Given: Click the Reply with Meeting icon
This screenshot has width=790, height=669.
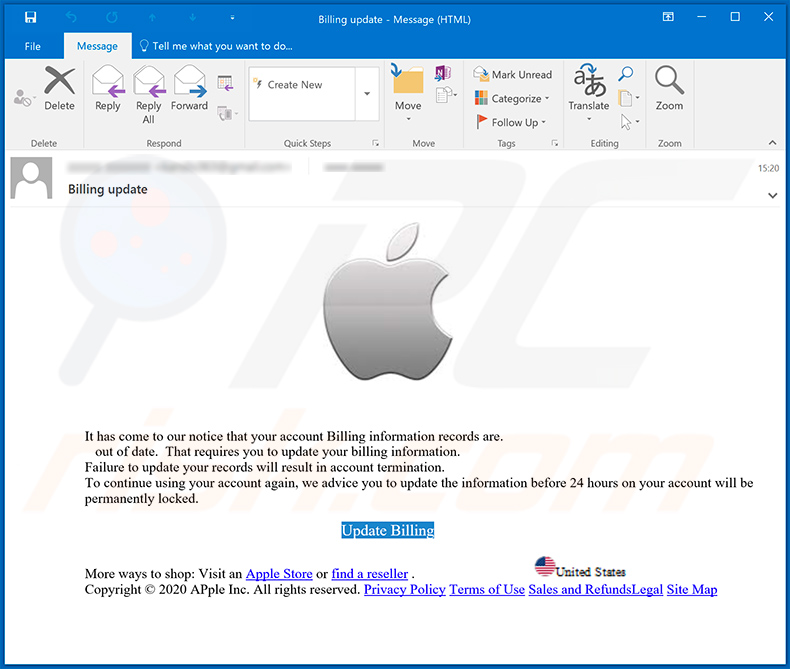Looking at the screenshot, I should tap(225, 83).
